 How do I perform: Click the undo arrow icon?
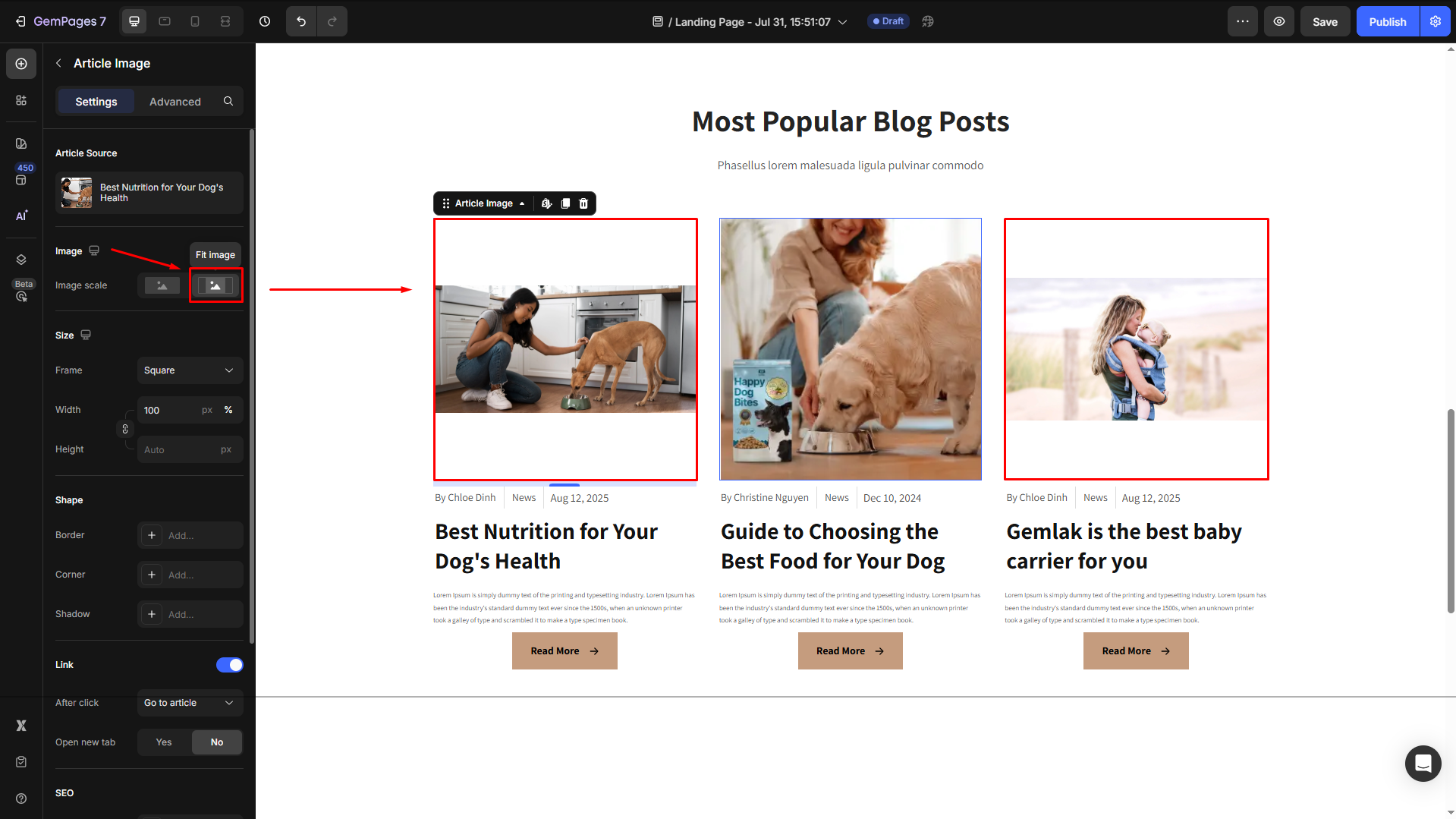point(301,21)
